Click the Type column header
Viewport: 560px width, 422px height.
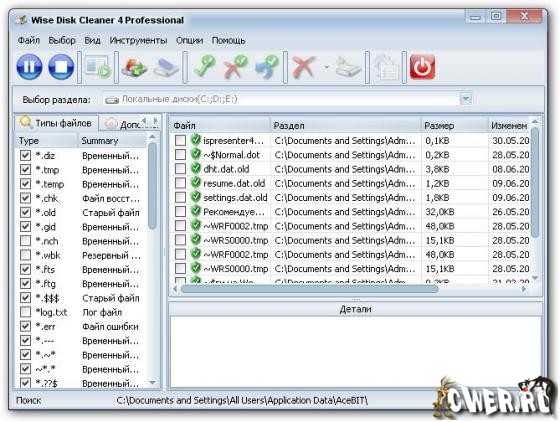(46, 141)
